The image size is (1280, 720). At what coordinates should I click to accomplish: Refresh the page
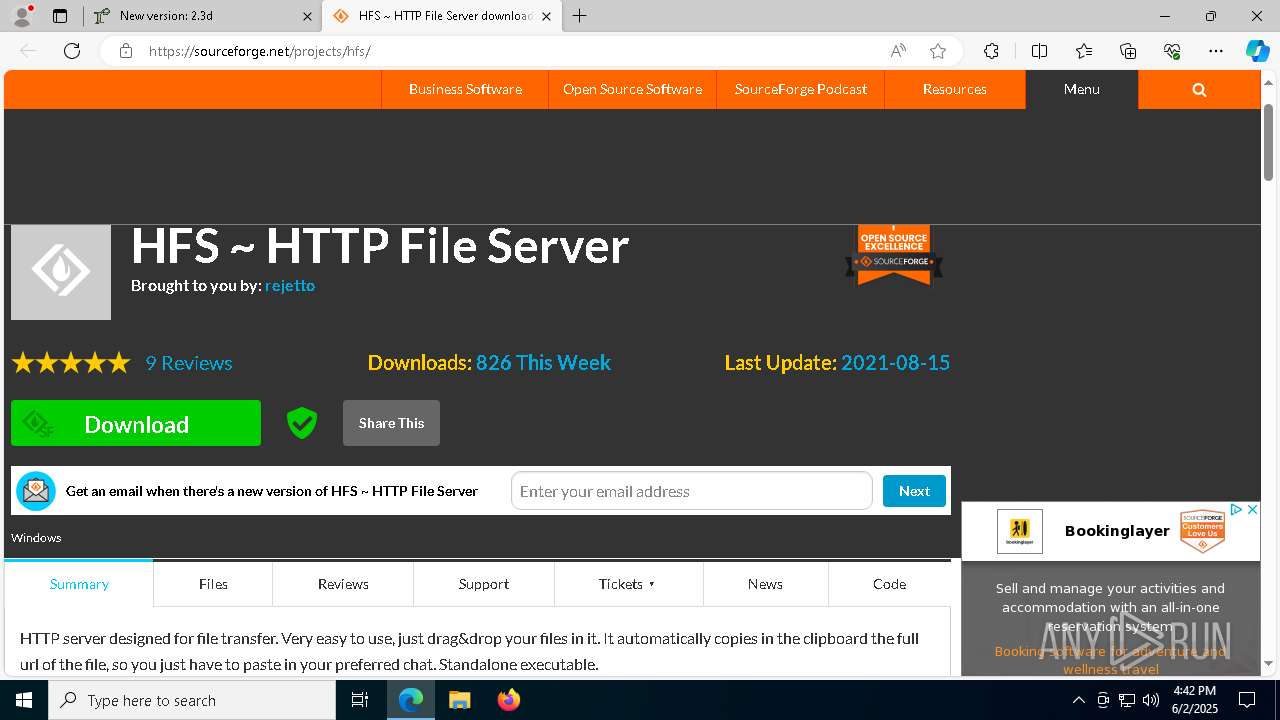(72, 51)
